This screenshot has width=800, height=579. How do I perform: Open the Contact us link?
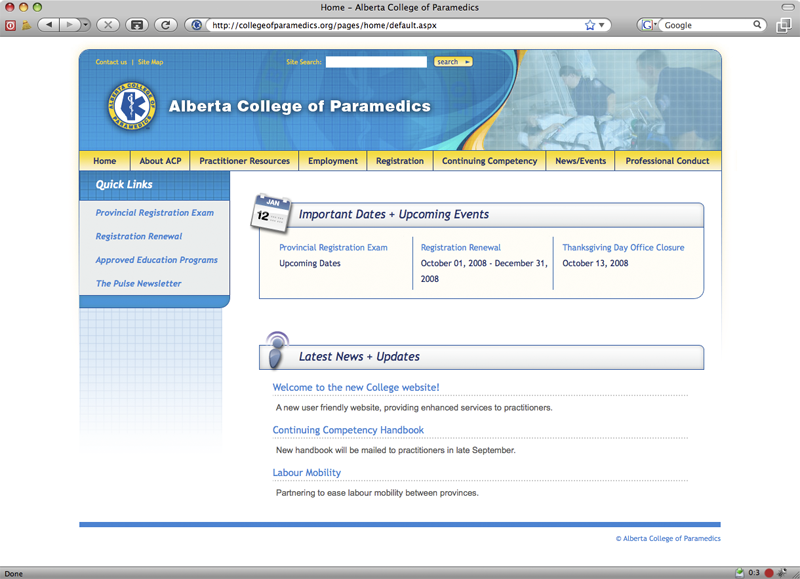coord(111,61)
